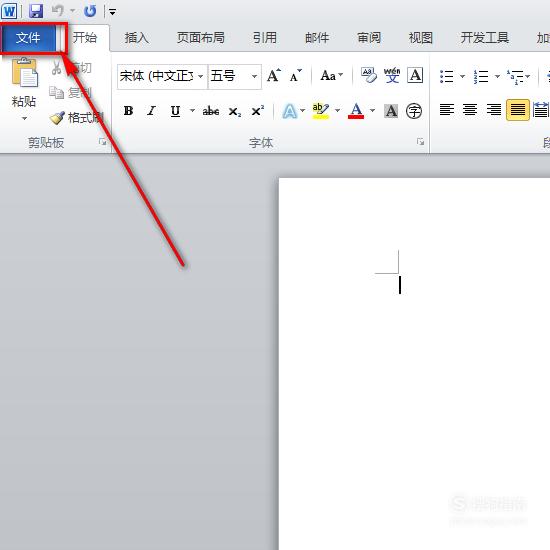
Task: Click the Word application icon
Action: (9, 11)
